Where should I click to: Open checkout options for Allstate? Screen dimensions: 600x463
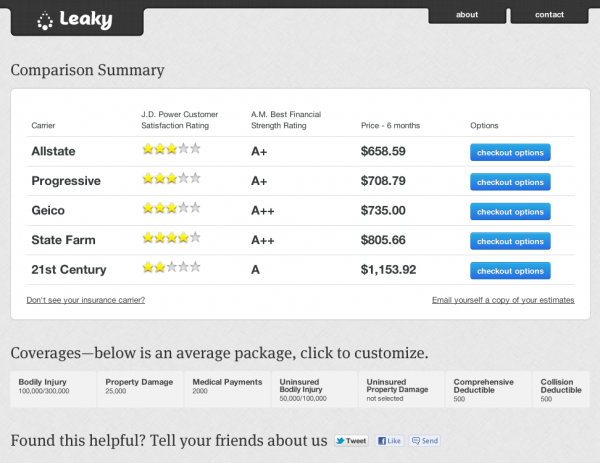(510, 153)
